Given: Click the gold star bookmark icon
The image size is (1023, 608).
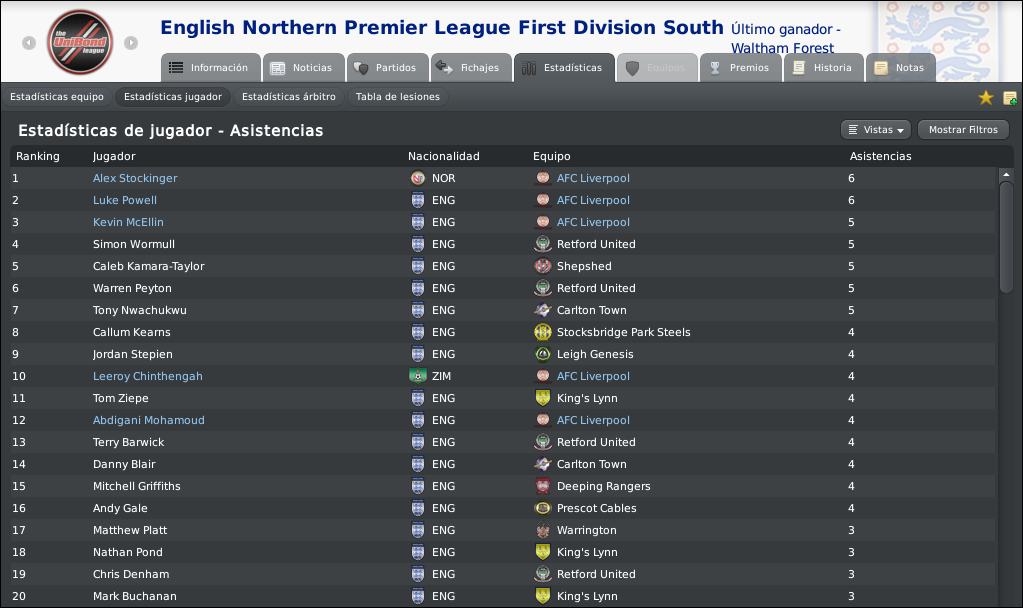Looking at the screenshot, I should point(986,98).
